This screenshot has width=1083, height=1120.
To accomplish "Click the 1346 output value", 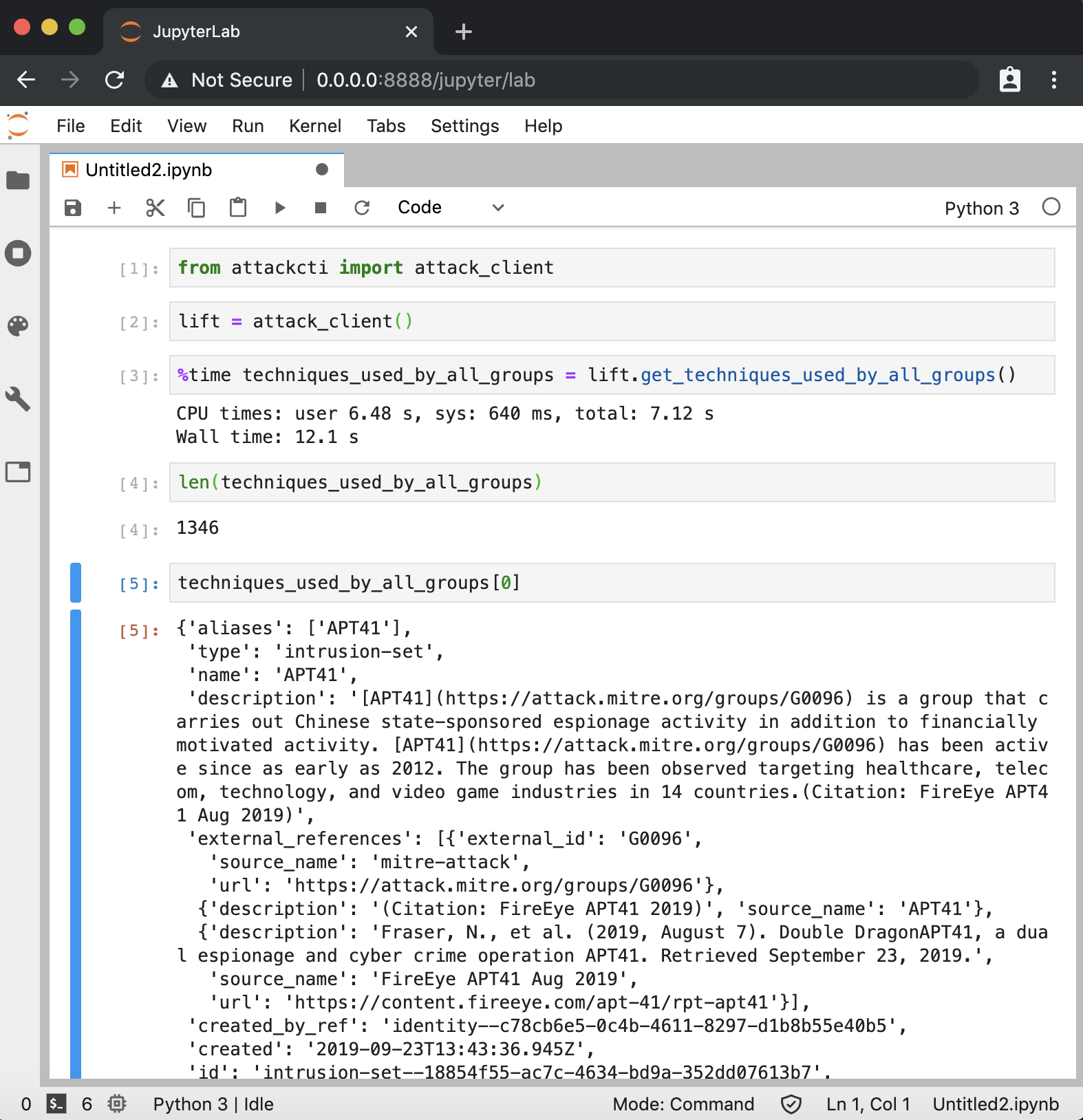I will (x=197, y=528).
